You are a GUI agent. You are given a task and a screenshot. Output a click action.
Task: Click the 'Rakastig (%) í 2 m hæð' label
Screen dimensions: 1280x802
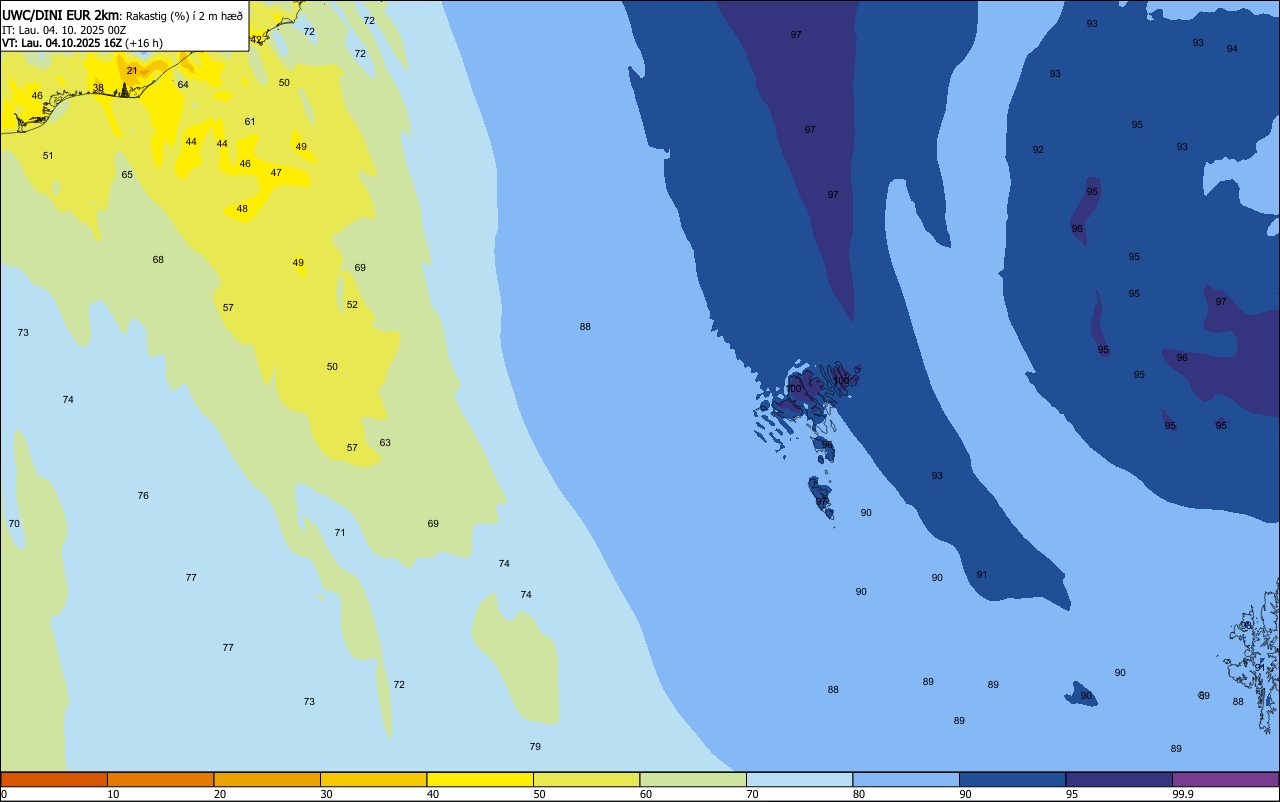pyautogui.click(x=184, y=15)
